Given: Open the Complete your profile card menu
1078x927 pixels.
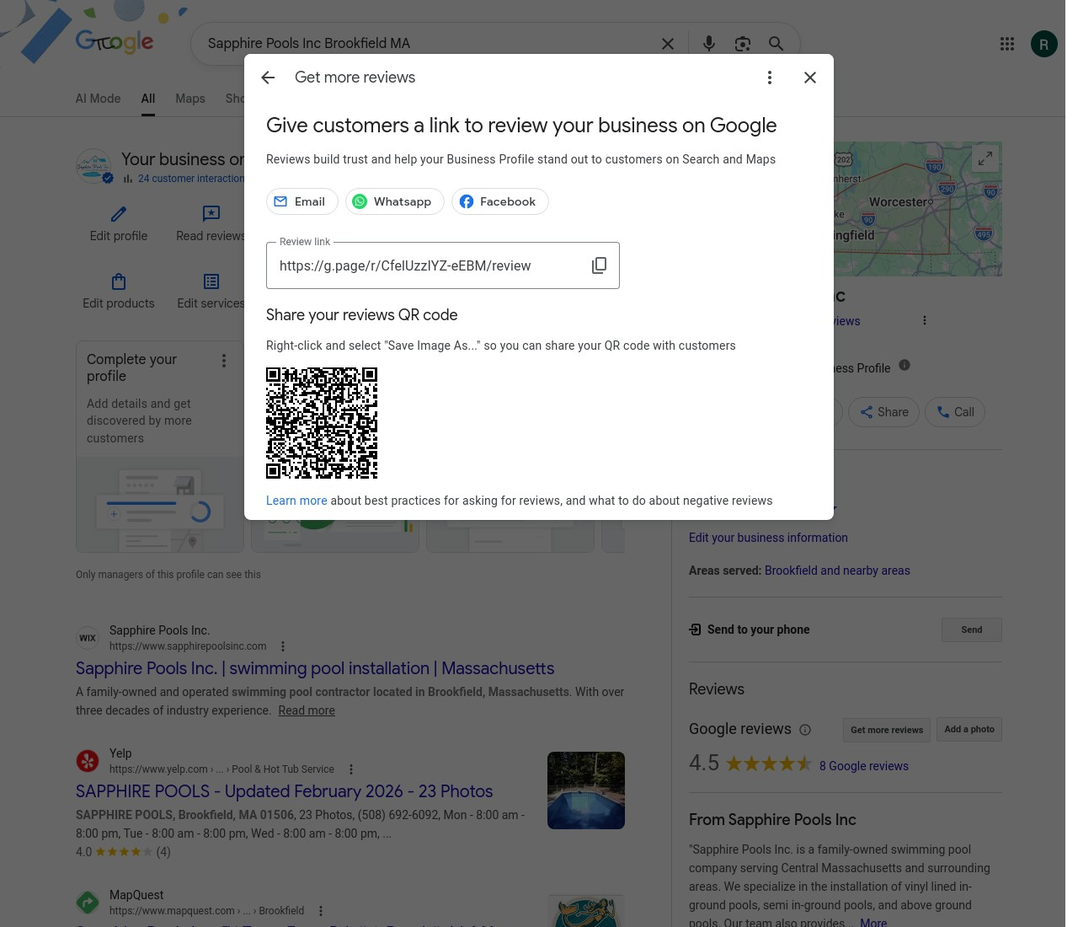Looking at the screenshot, I should click(x=223, y=360).
